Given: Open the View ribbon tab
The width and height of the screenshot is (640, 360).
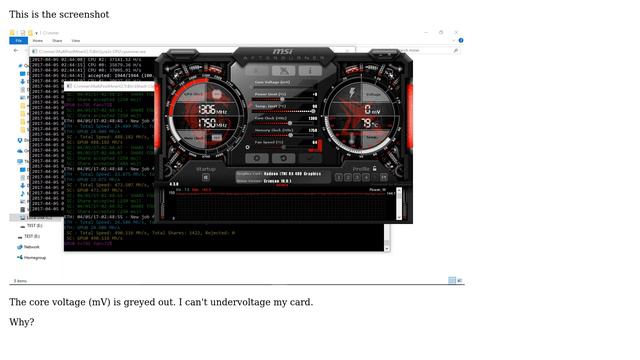Looking at the screenshot, I should (x=76, y=41).
